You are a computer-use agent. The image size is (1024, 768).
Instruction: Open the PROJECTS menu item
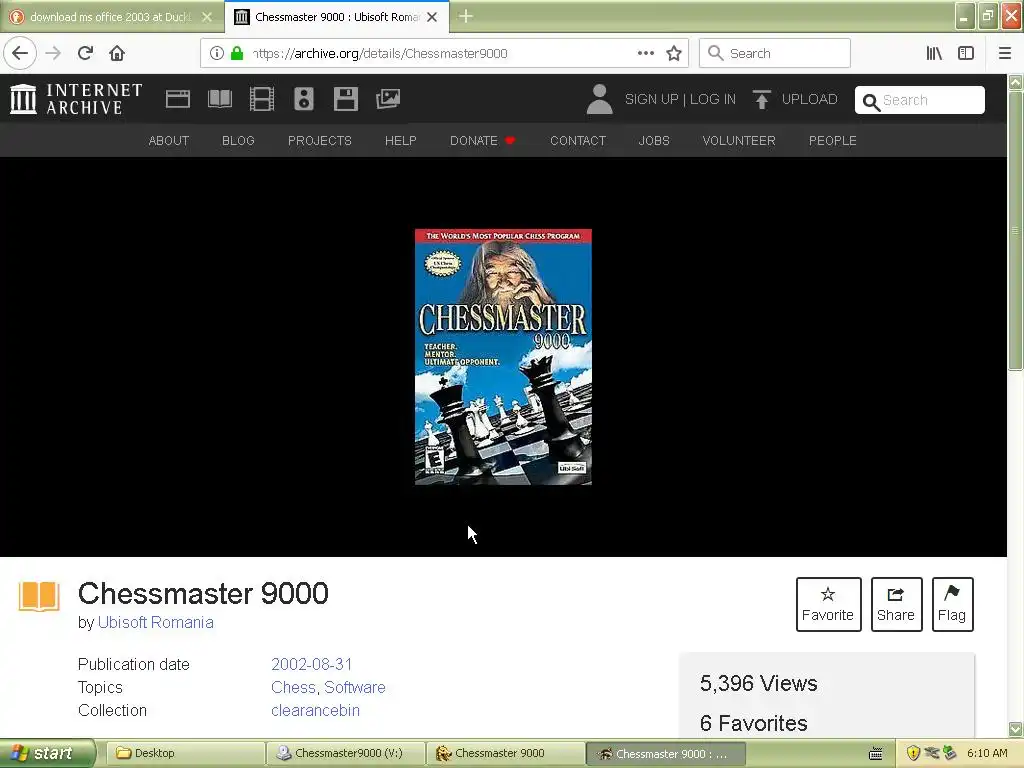319,140
